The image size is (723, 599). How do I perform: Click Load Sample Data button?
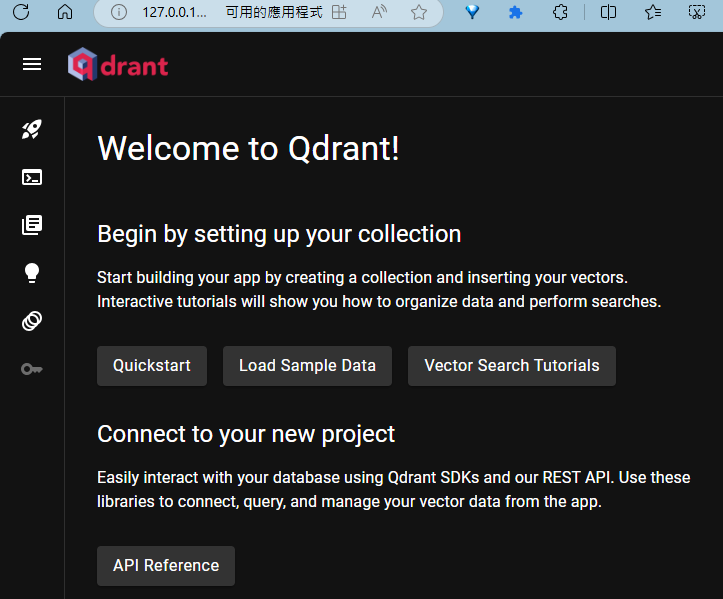307,366
